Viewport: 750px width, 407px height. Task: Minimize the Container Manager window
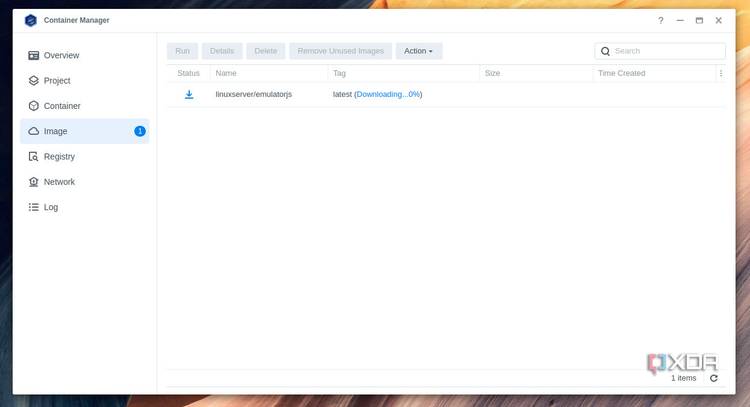680,21
